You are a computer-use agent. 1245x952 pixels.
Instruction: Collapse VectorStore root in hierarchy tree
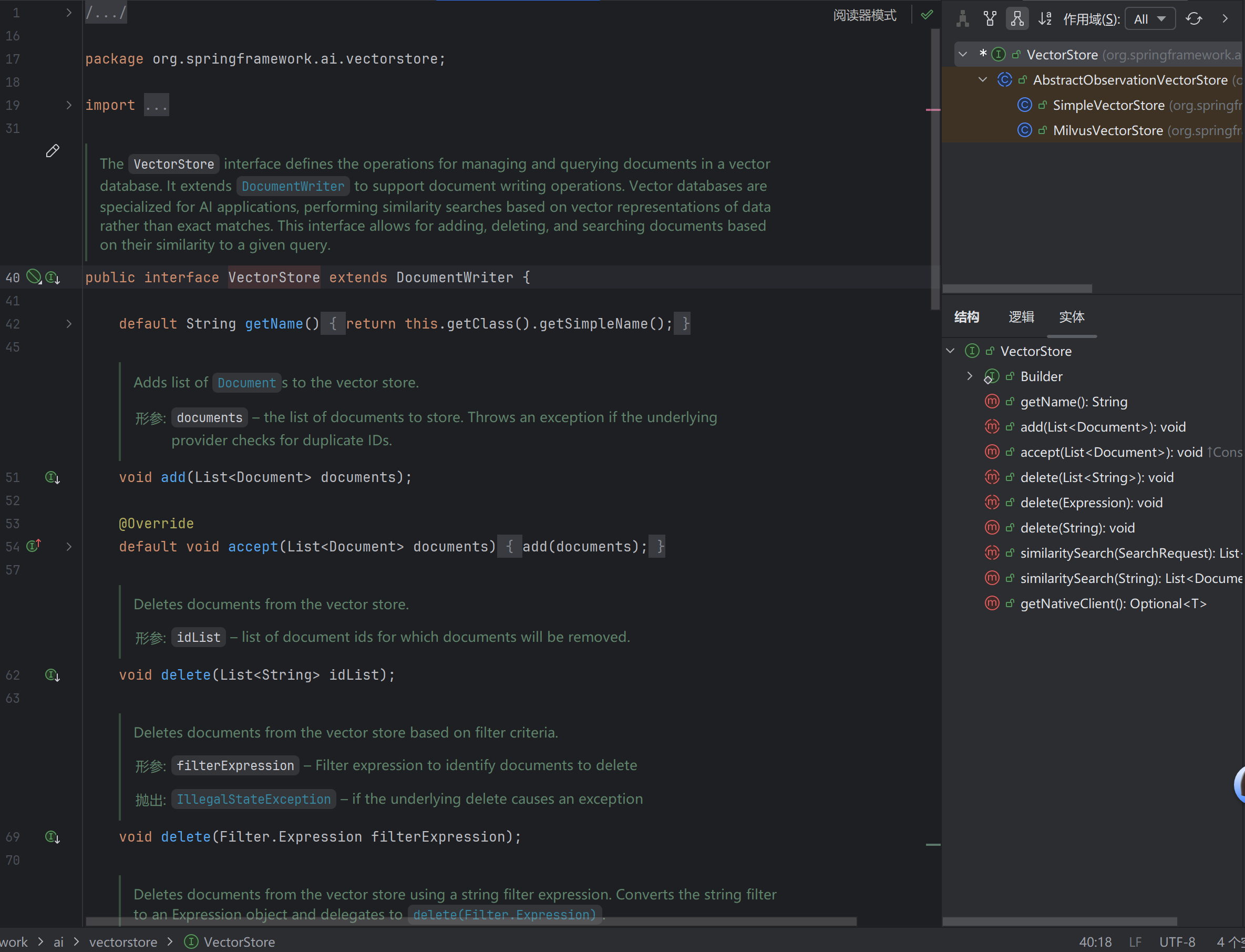pyautogui.click(x=963, y=54)
